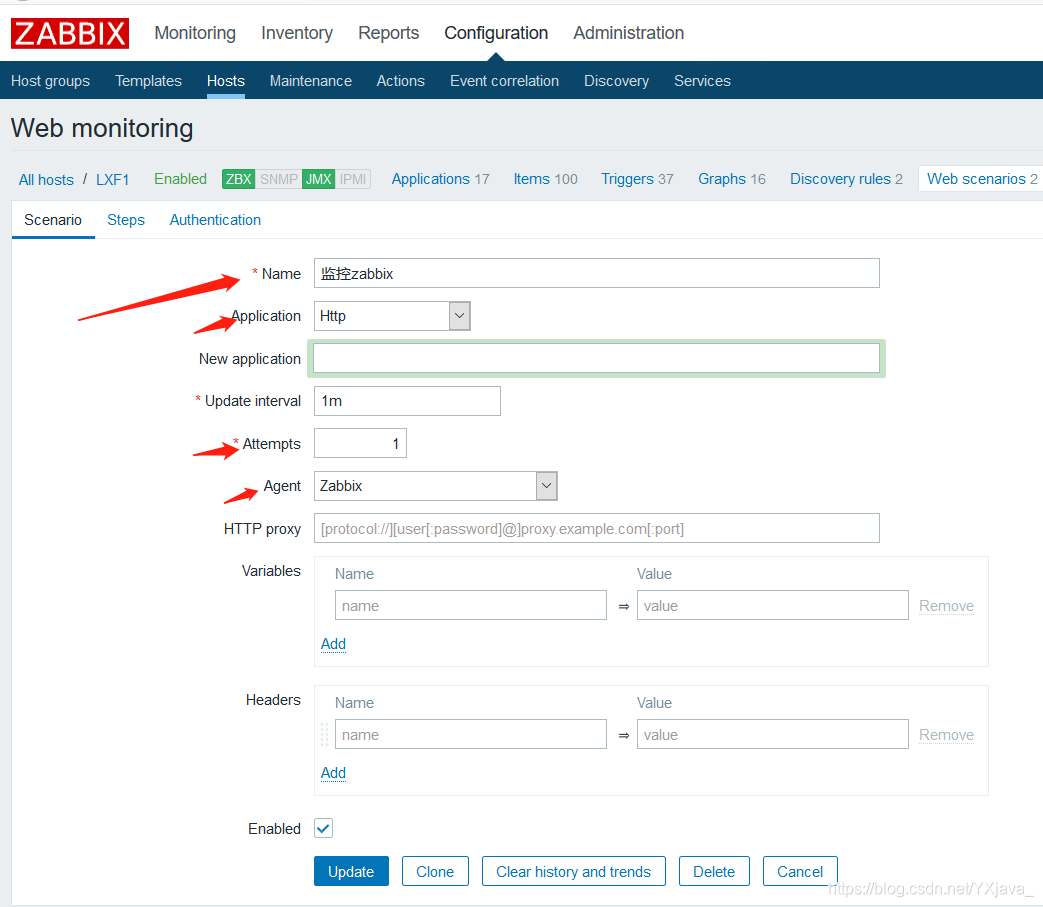
Task: Focus the New application field
Action: point(597,358)
